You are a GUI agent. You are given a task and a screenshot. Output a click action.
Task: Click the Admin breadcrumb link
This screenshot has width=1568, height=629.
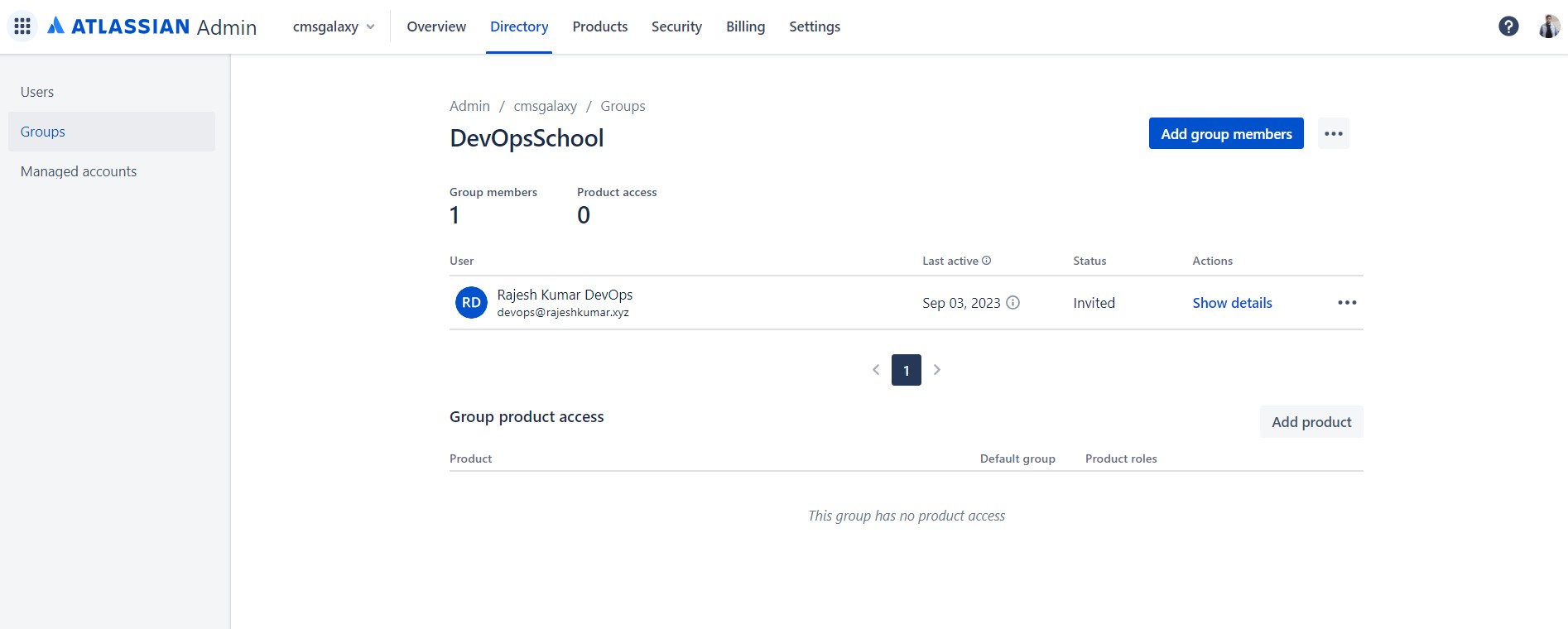point(469,106)
